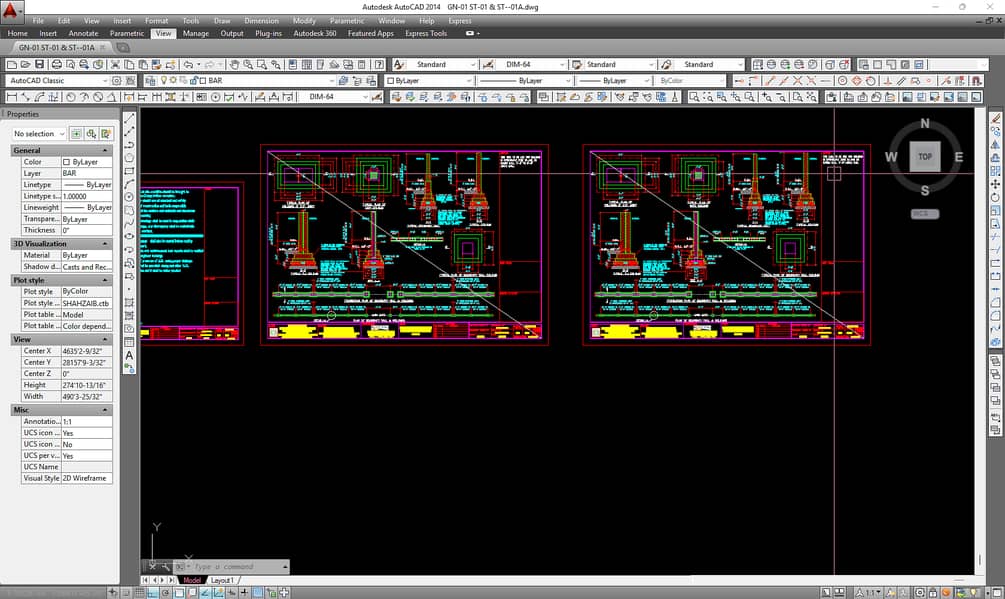Click the TOP face of ViewCube
This screenshot has height=599, width=1005.
(x=925, y=156)
